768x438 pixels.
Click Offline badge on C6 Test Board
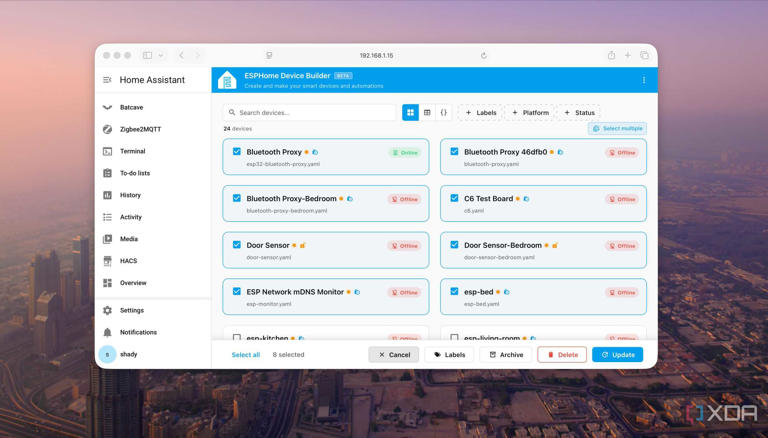[x=622, y=199]
